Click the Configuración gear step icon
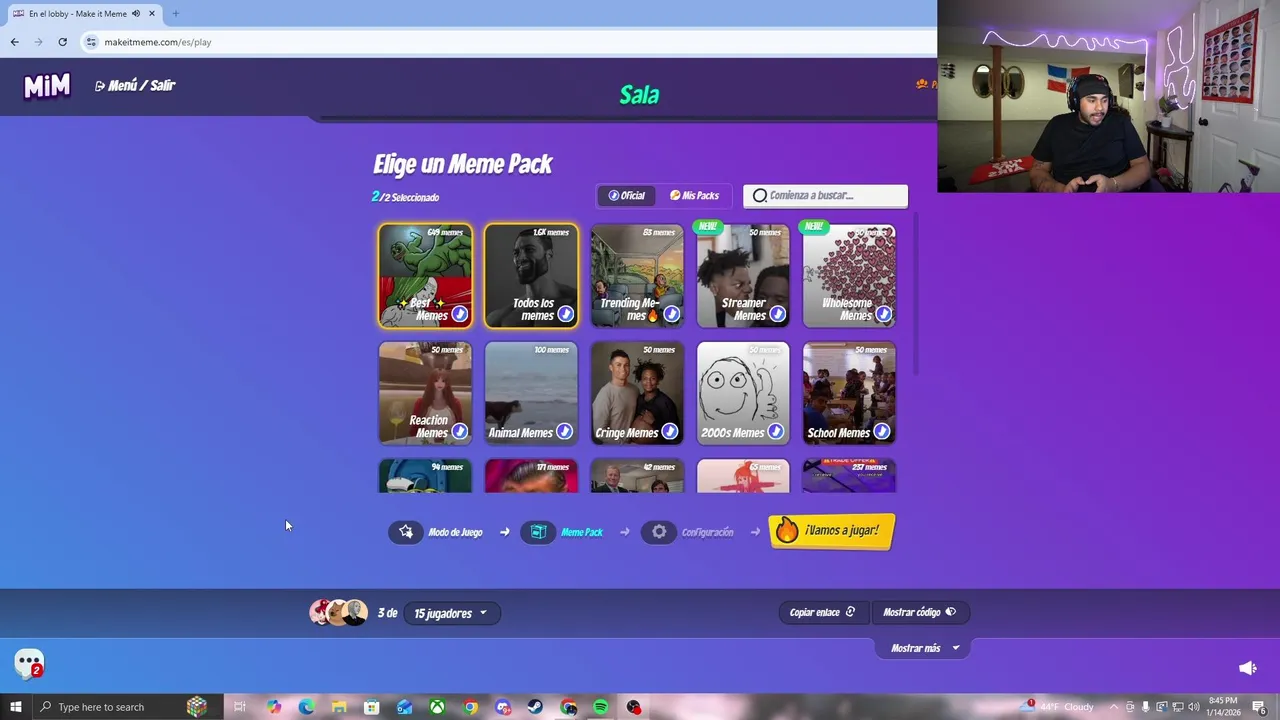The height and width of the screenshot is (720, 1280). coord(659,532)
